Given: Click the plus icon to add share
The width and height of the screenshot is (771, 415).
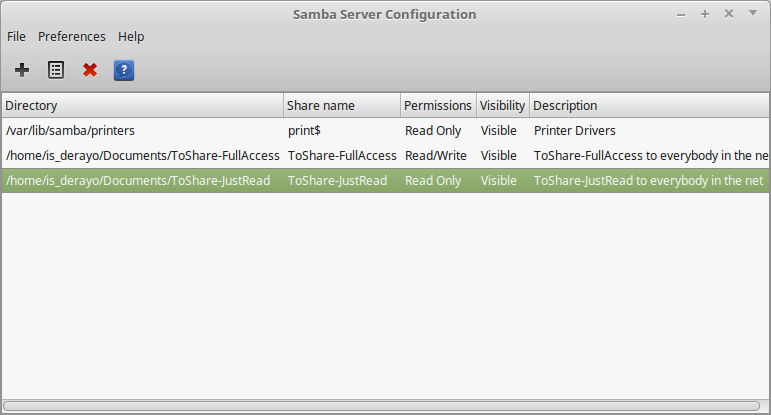Looking at the screenshot, I should [22, 70].
